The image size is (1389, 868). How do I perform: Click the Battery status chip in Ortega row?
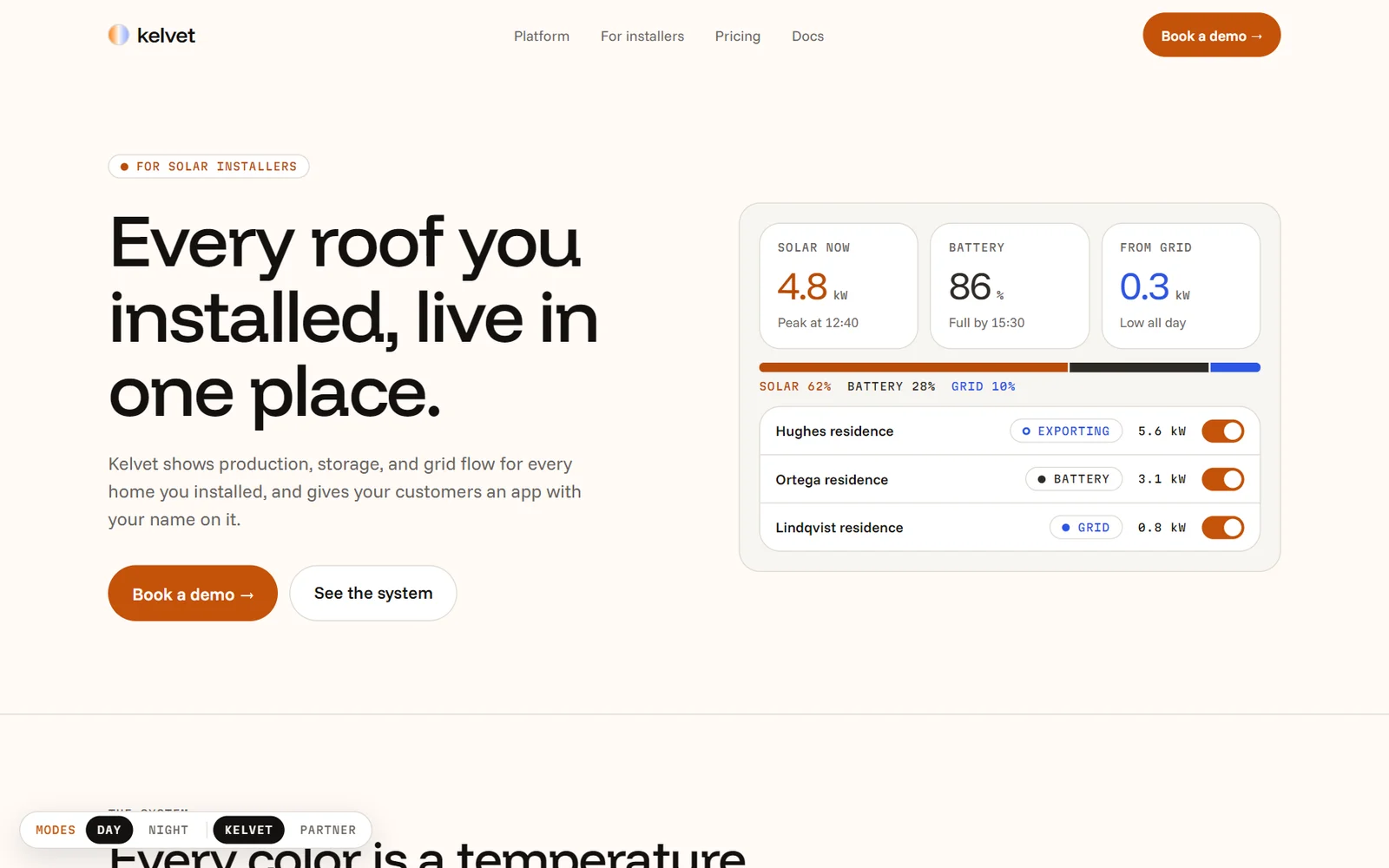click(1074, 479)
